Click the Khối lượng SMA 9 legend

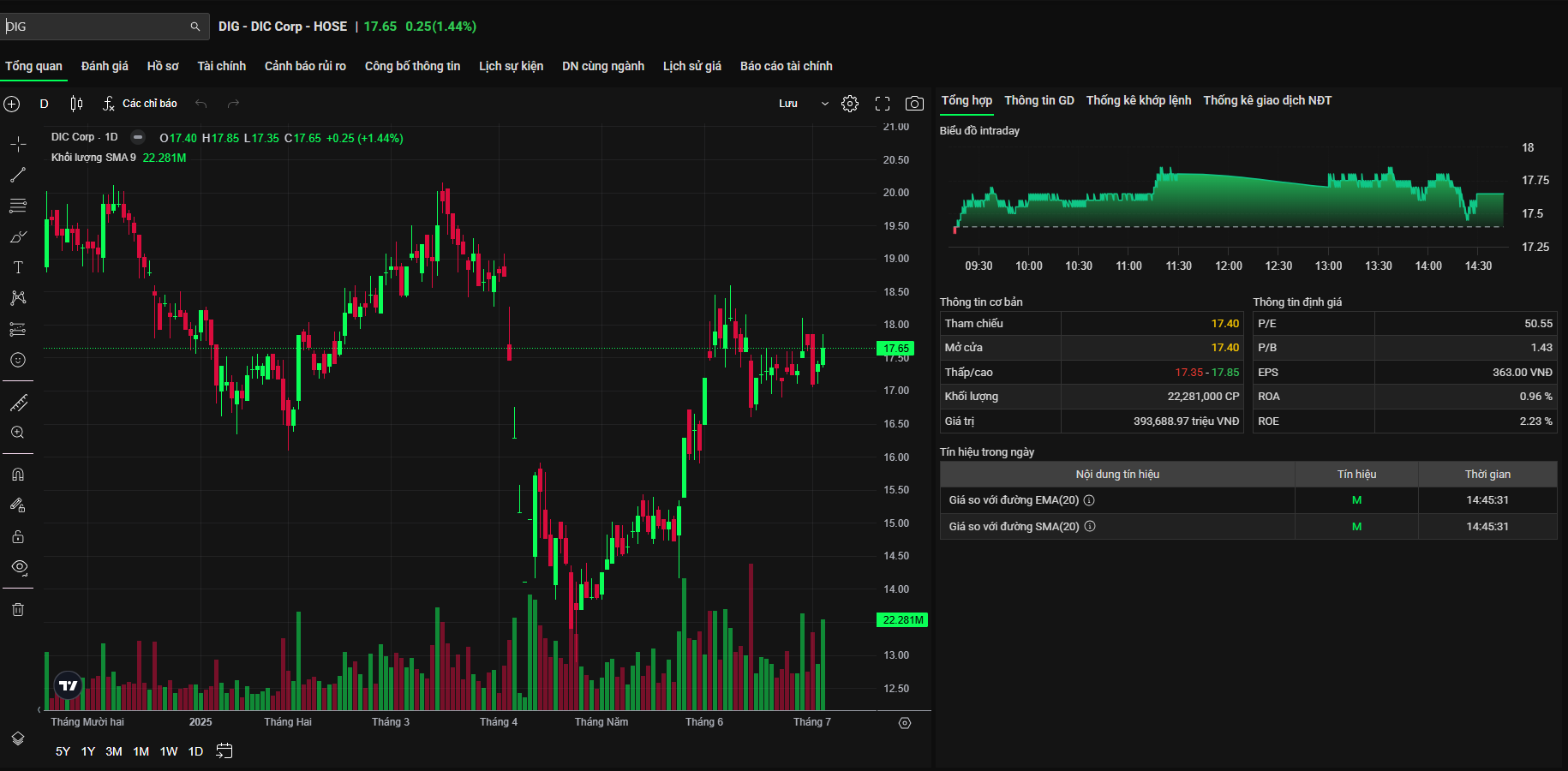click(93, 158)
